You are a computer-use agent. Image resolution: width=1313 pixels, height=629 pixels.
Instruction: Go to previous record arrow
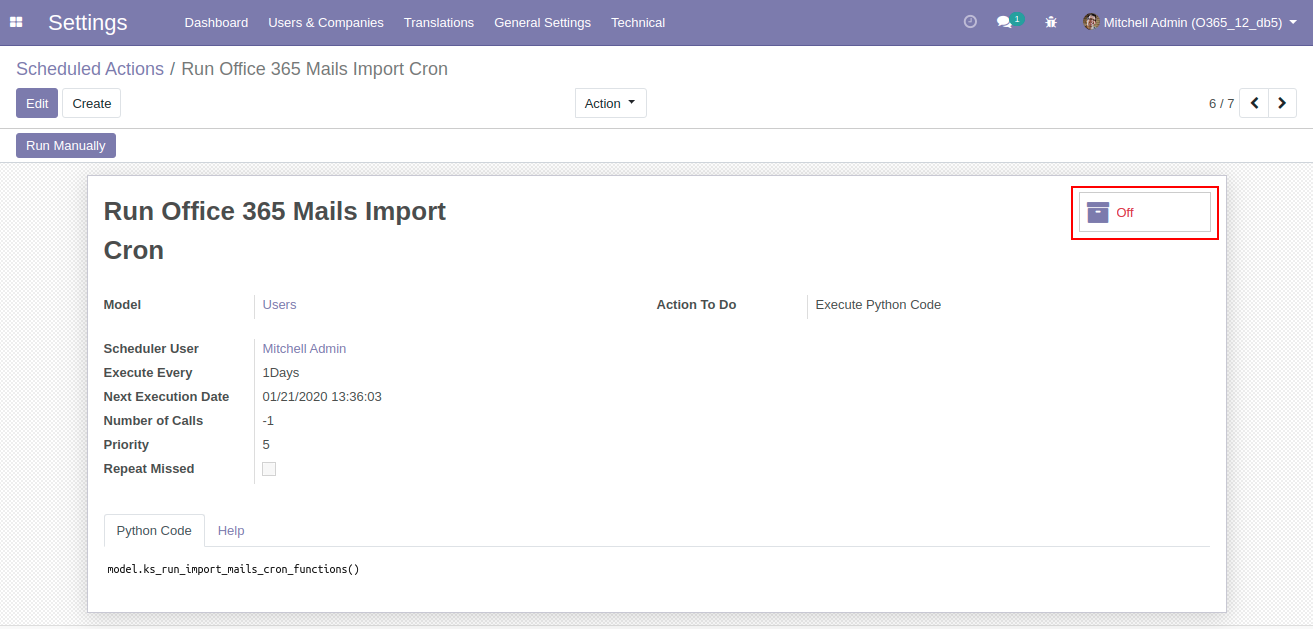(1254, 103)
